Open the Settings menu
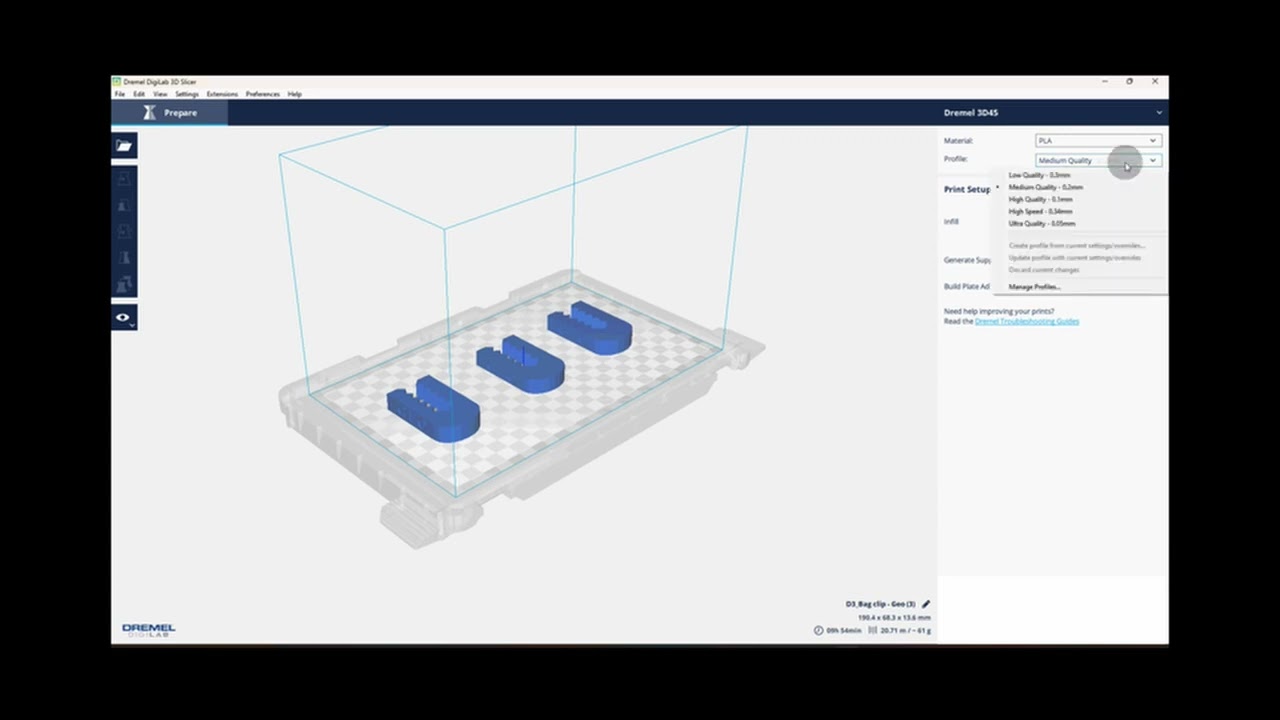The width and height of the screenshot is (1280, 720). pos(187,94)
